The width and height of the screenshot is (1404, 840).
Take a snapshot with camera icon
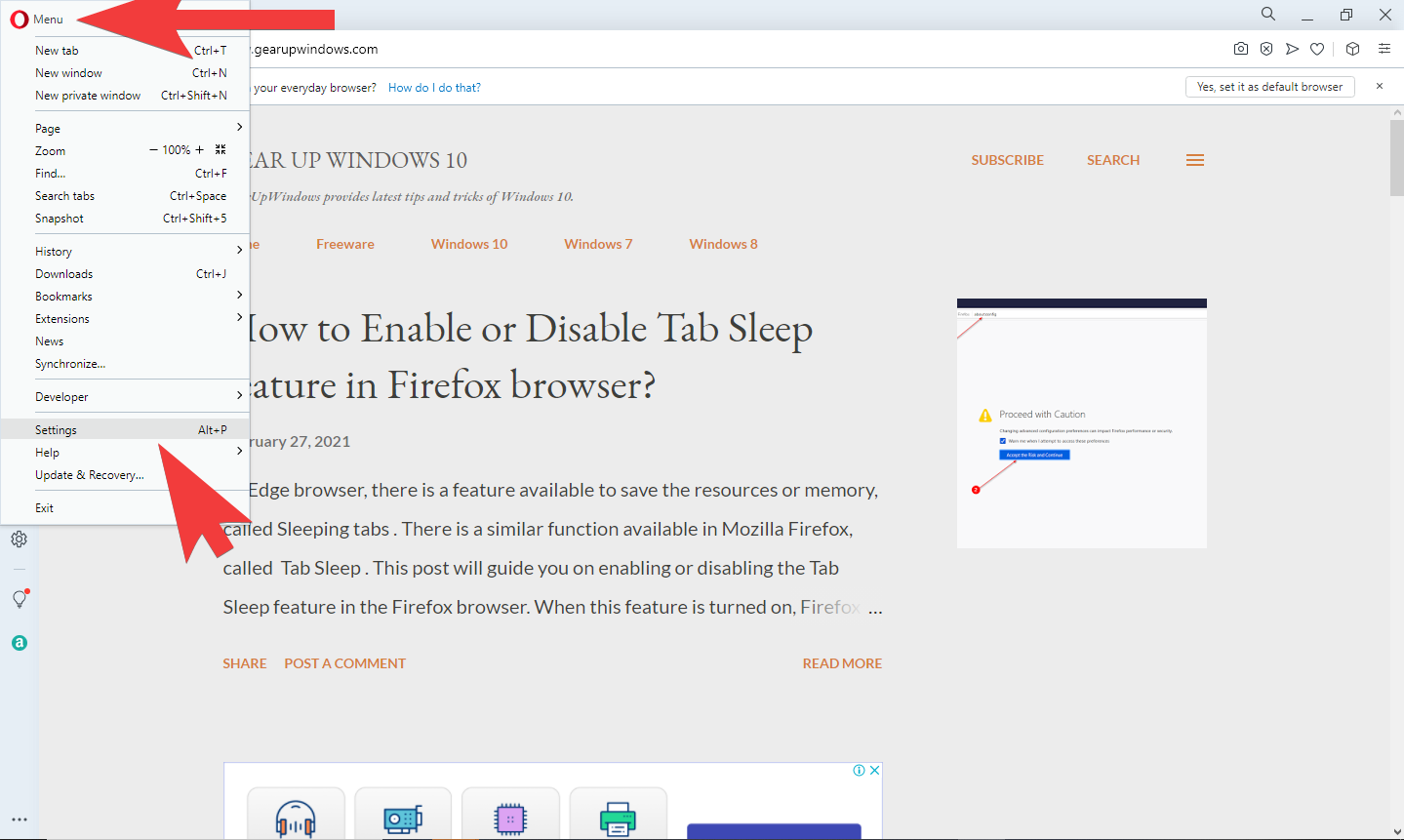coord(1241,49)
